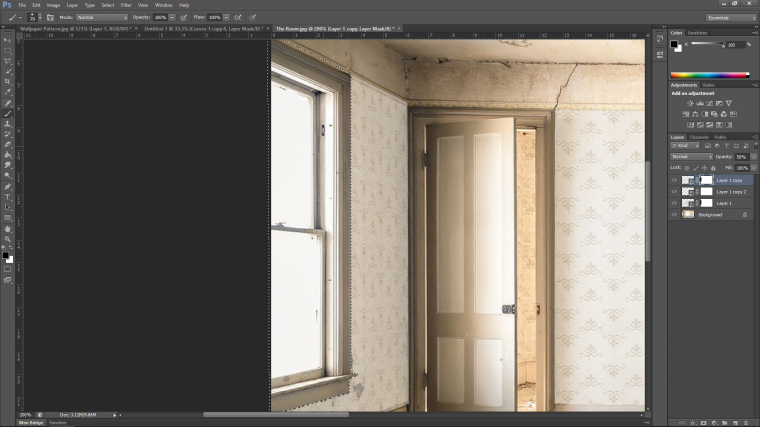Open the brush Opacity slider dropdown
The height and width of the screenshot is (427, 760).
172,17
